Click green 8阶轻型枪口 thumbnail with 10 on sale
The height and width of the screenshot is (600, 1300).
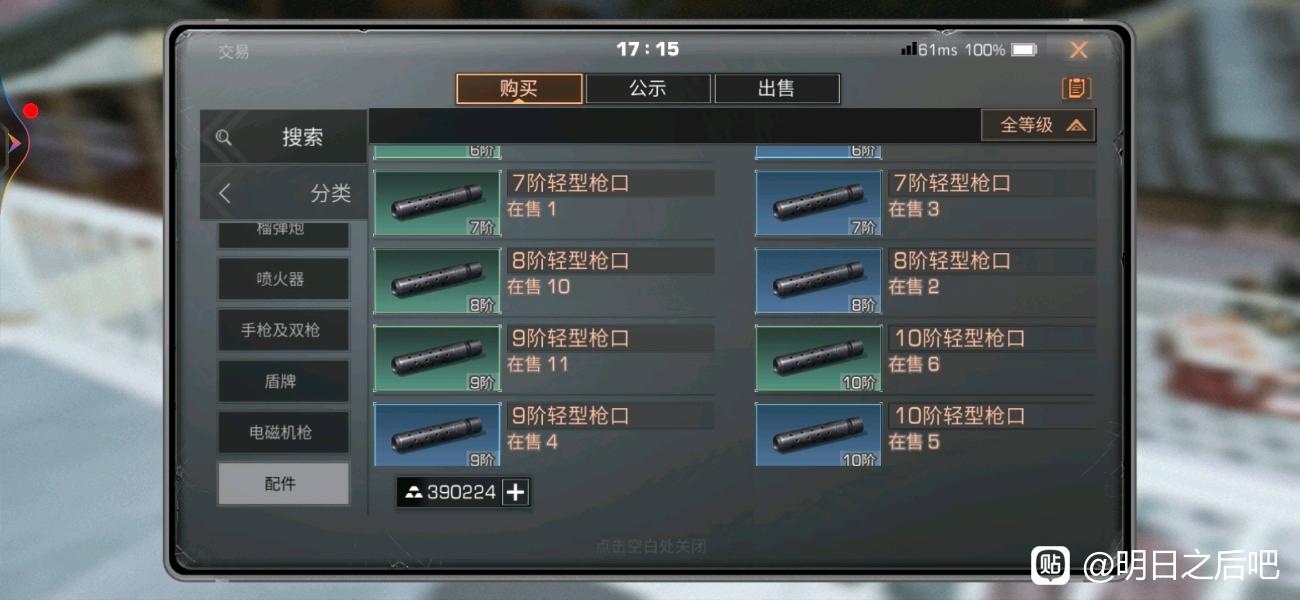(437, 281)
